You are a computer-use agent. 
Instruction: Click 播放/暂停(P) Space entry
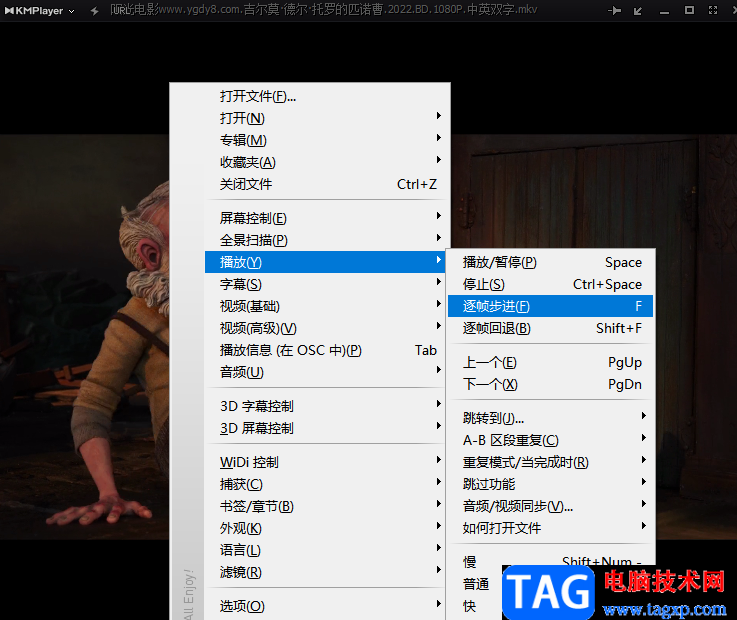pos(550,262)
